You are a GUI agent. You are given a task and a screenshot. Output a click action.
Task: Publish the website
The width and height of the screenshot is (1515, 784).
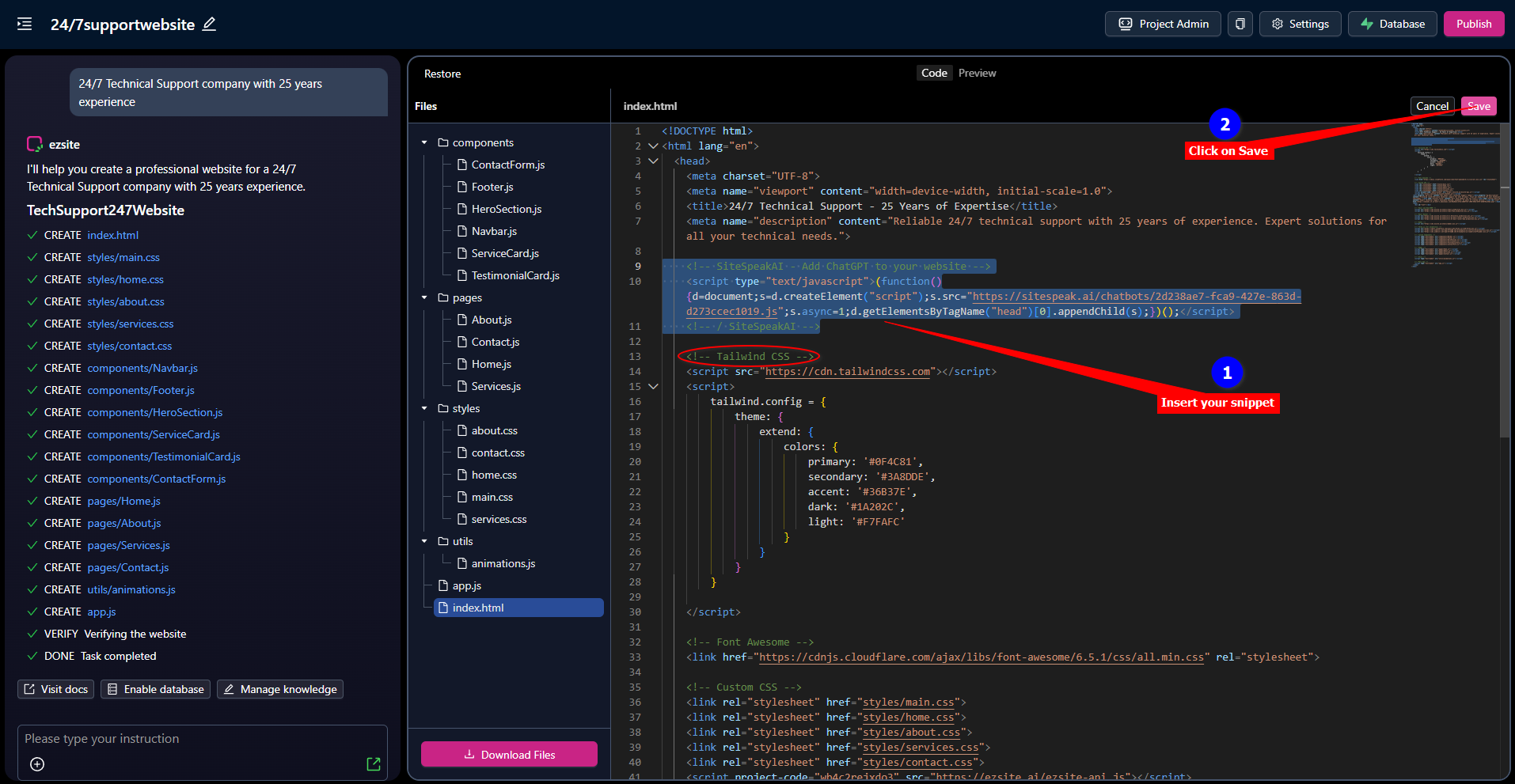pos(1474,24)
